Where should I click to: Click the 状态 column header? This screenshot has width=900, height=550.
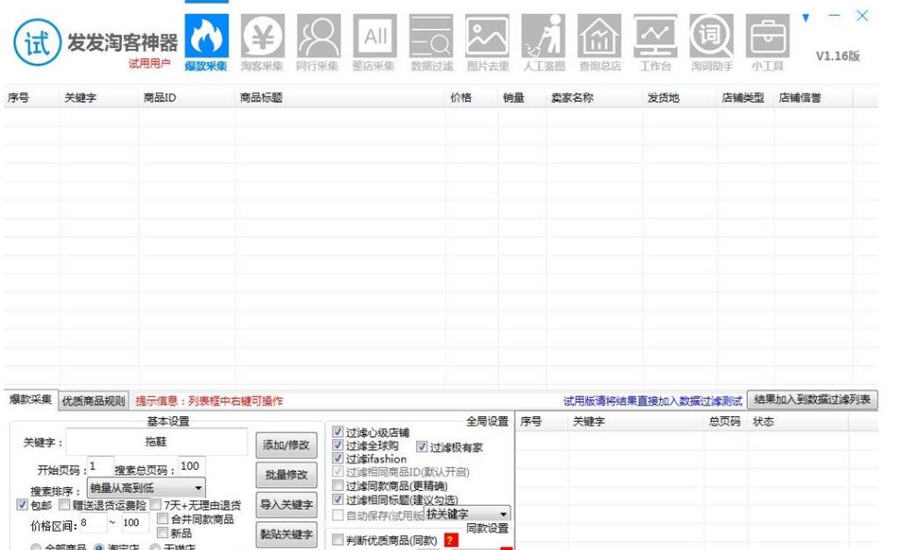coord(798,421)
